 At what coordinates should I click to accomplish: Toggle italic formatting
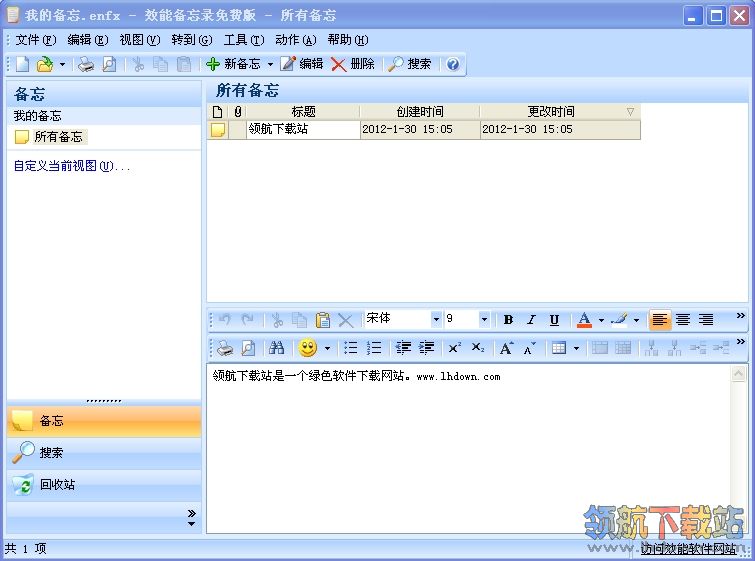pos(531,320)
